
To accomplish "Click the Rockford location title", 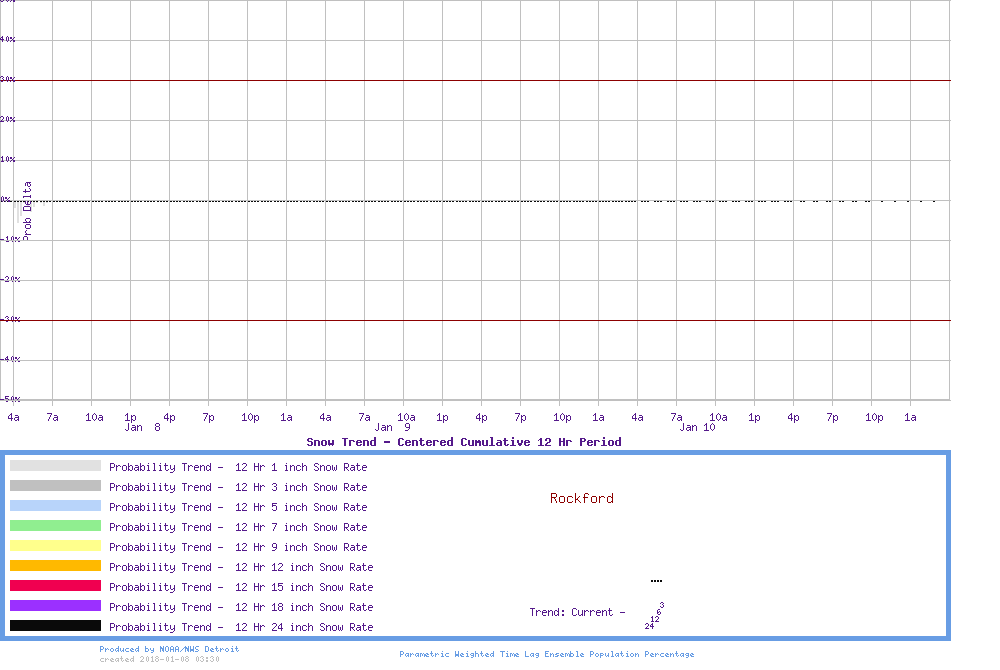I will pyautogui.click(x=581, y=498).
